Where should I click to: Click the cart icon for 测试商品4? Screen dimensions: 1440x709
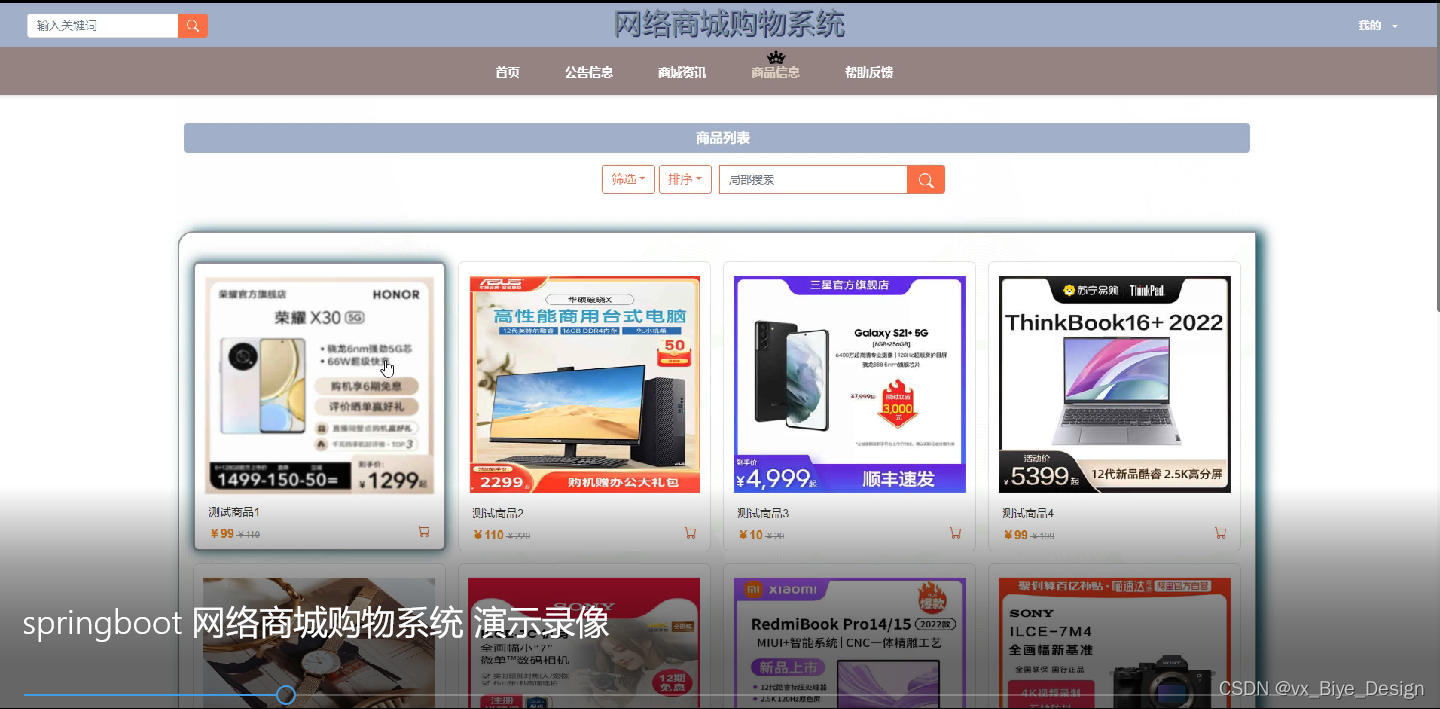1220,533
